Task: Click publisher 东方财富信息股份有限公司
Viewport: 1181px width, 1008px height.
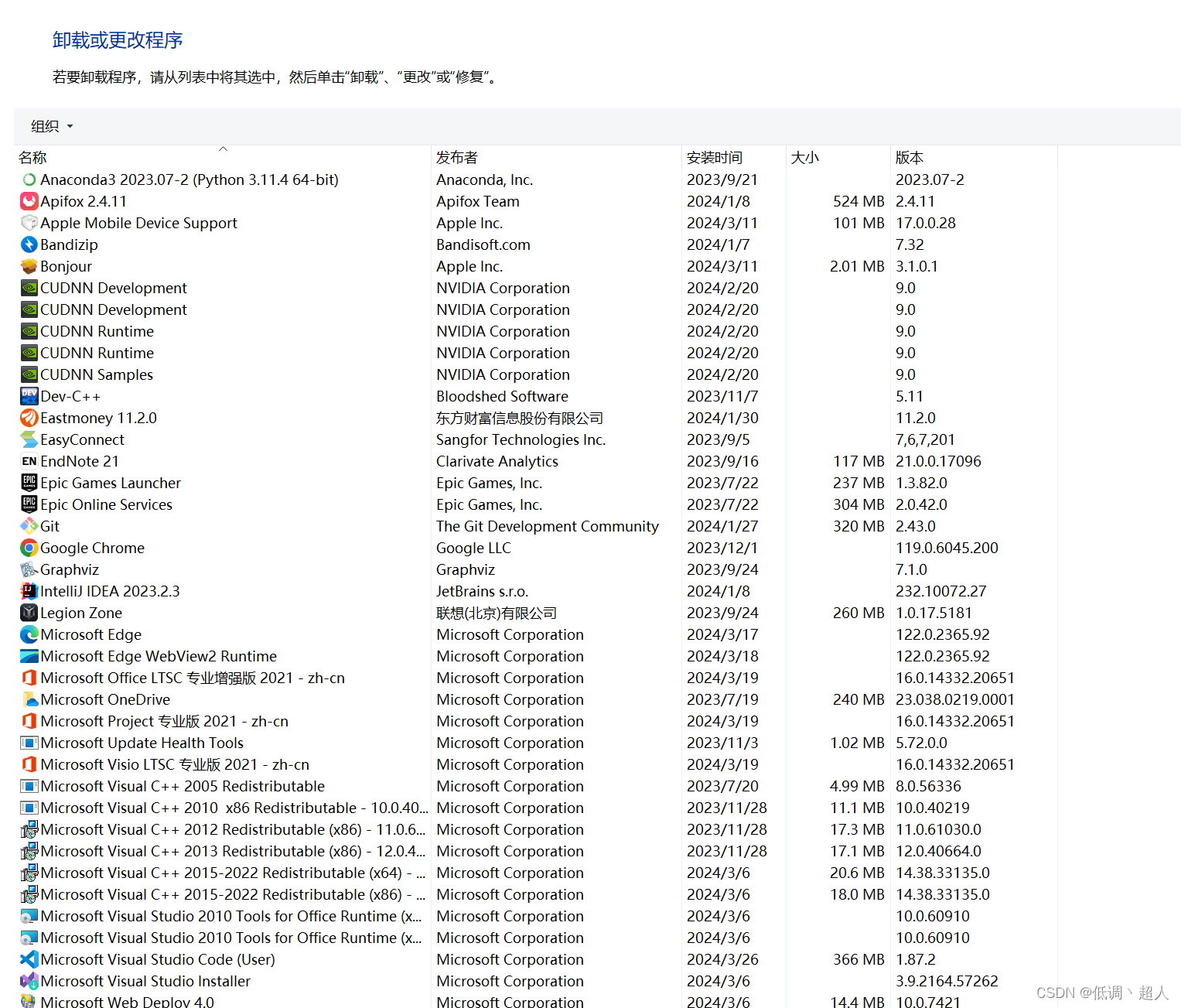Action: coord(520,418)
